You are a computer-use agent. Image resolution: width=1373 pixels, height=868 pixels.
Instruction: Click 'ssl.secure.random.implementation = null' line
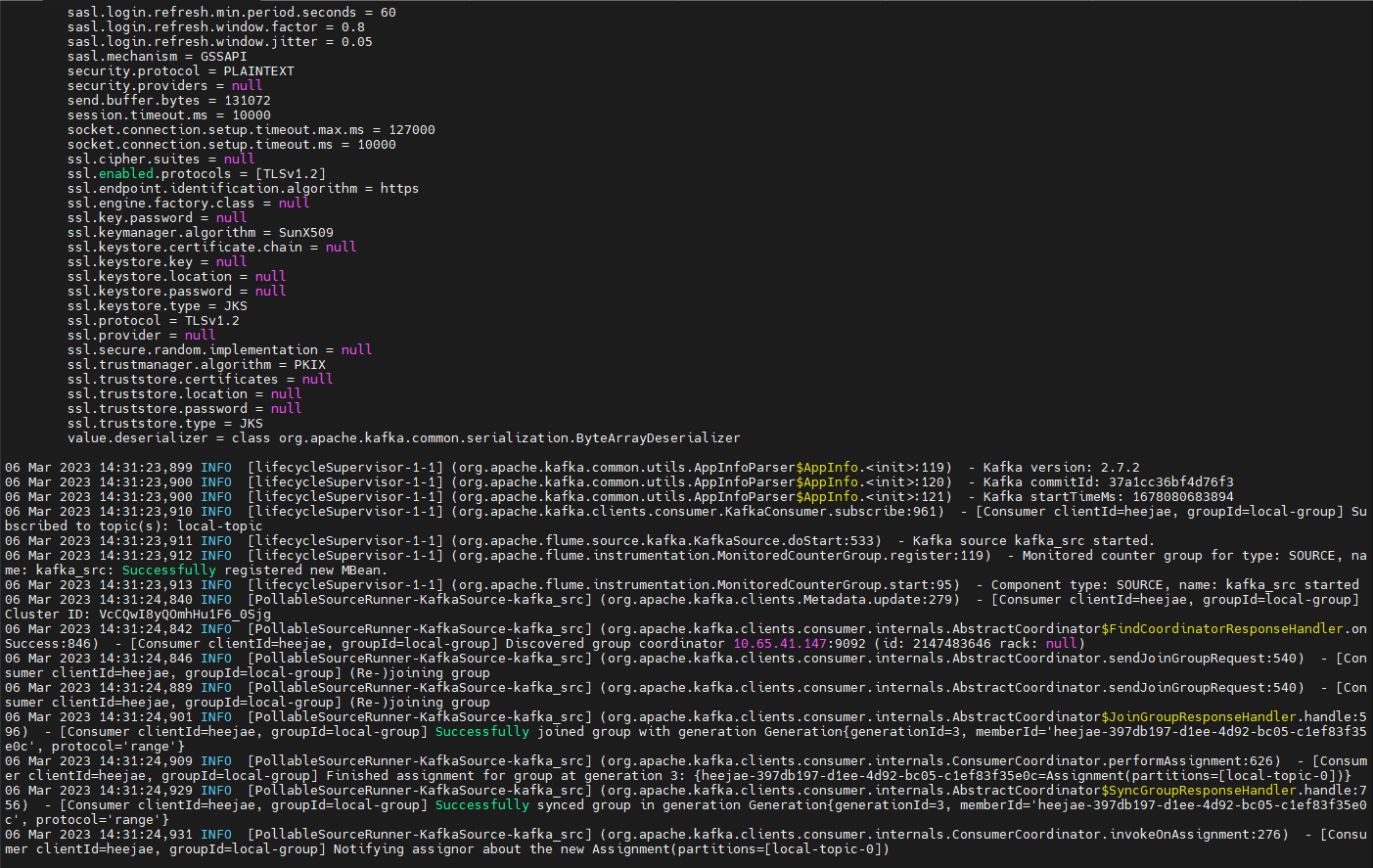[x=220, y=350]
